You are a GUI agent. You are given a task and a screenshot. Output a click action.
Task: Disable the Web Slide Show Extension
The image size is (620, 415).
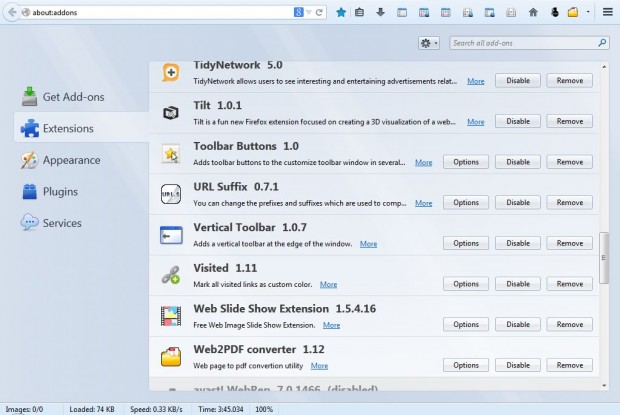518,324
